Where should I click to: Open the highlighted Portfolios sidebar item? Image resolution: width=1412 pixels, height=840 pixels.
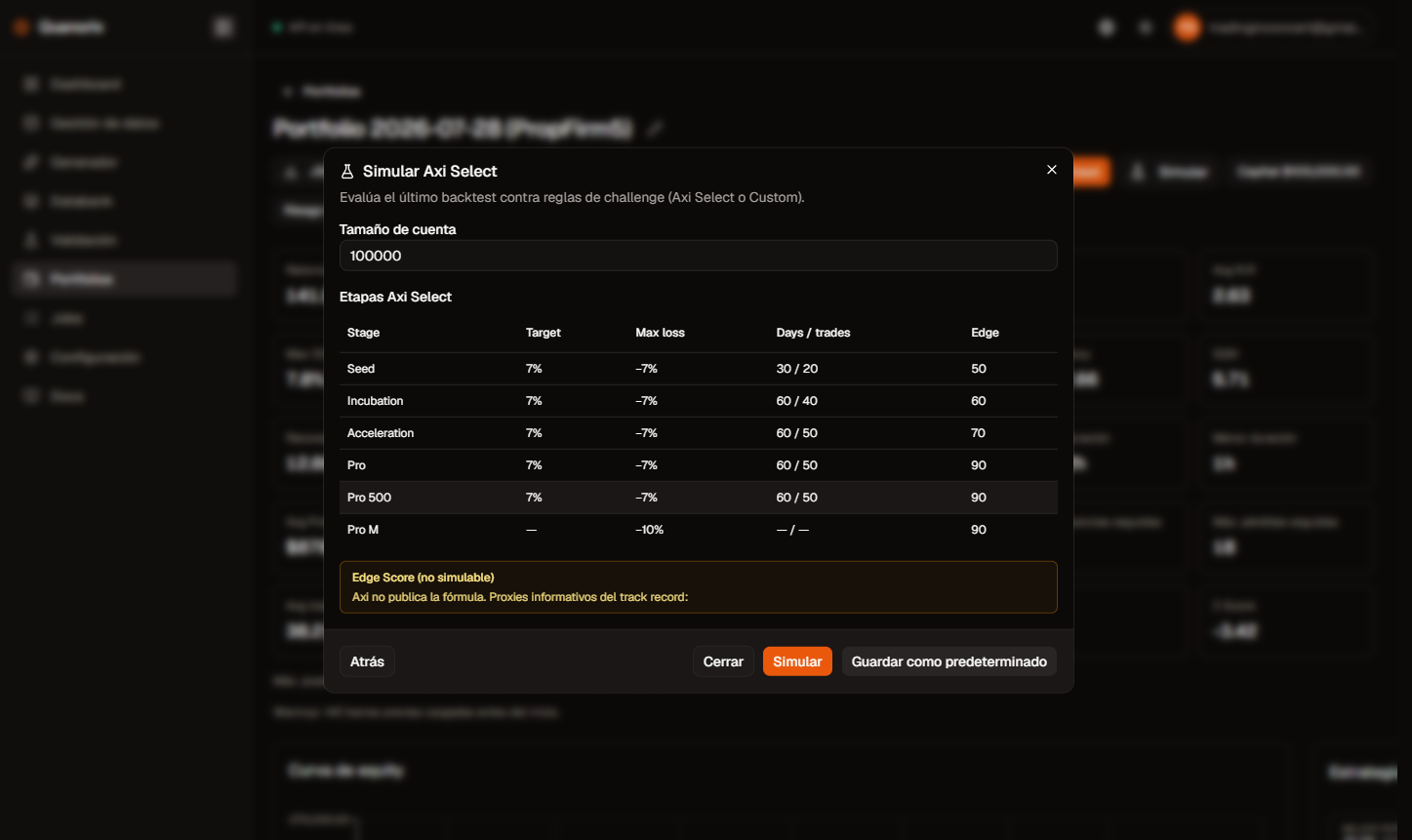click(x=126, y=279)
